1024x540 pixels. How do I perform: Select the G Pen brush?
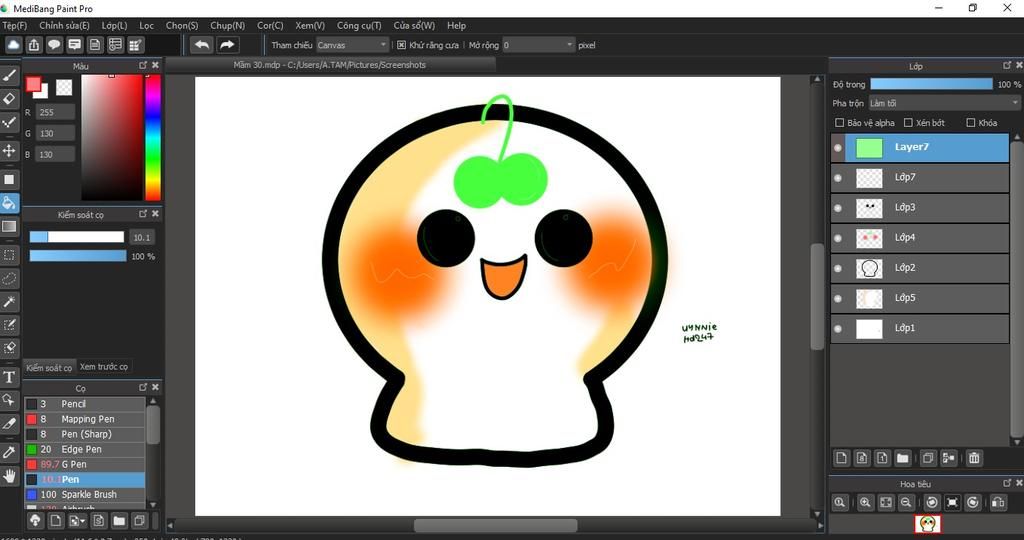point(85,464)
